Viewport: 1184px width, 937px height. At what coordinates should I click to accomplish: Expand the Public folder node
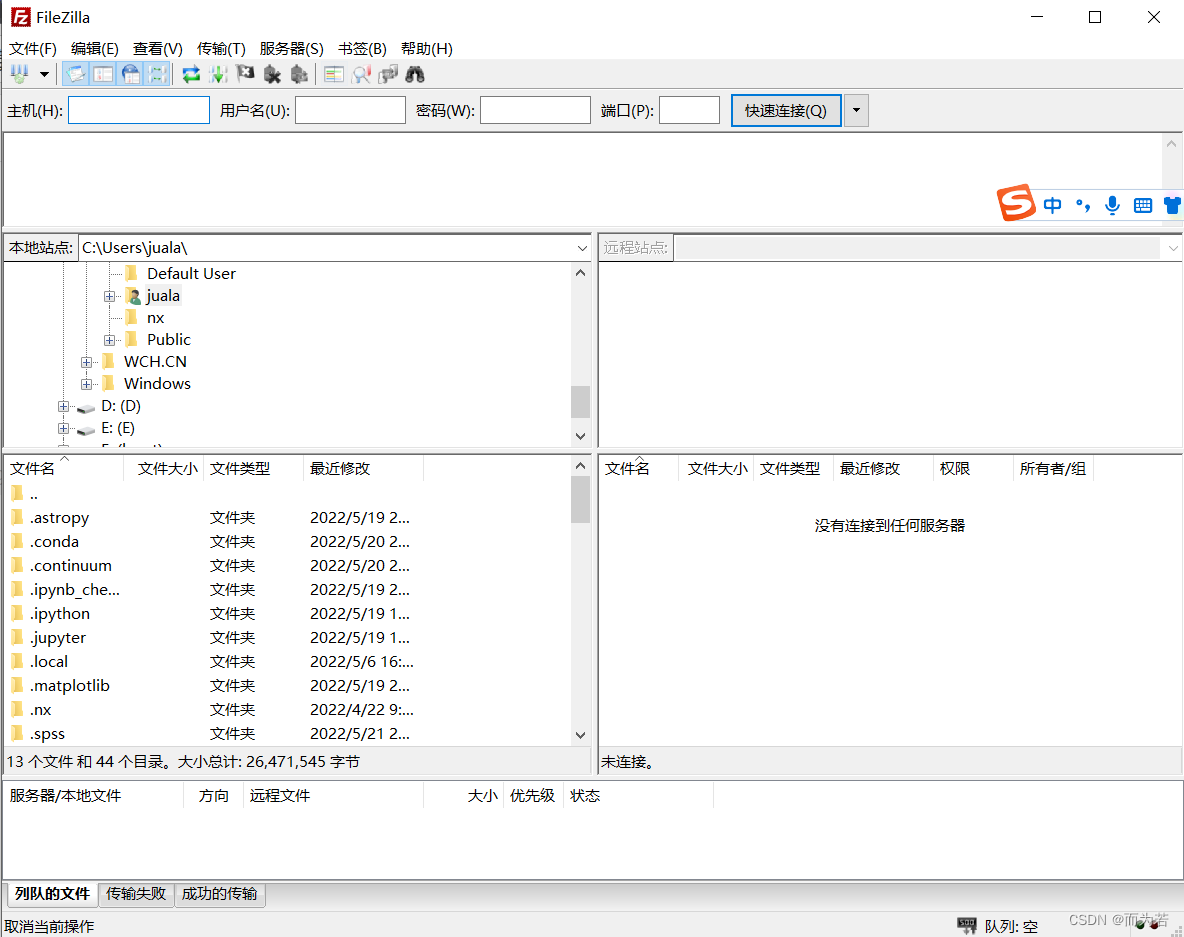(109, 340)
